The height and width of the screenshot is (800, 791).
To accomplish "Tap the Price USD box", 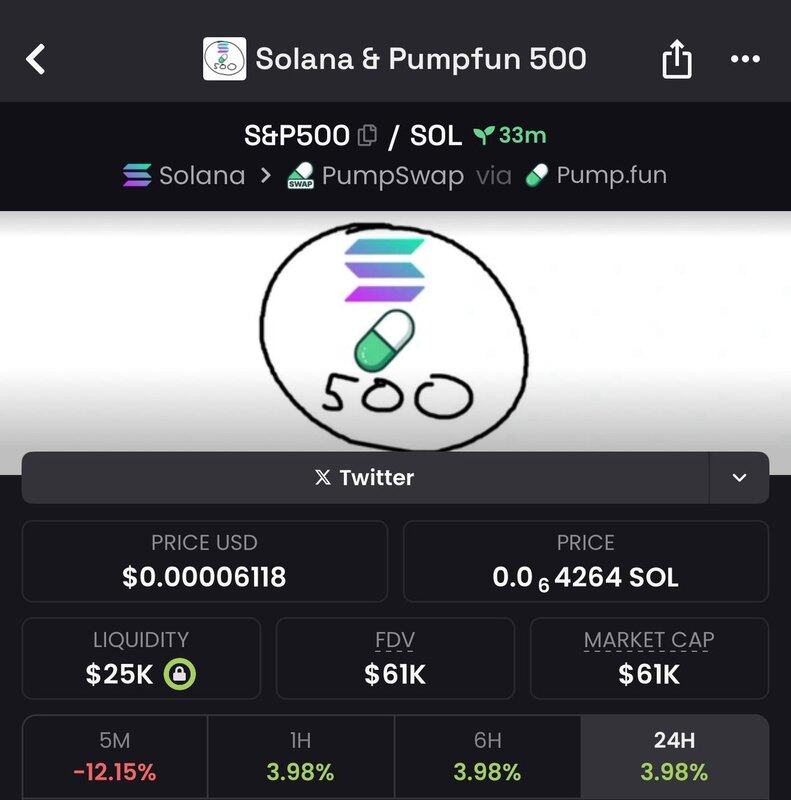I will [x=204, y=561].
